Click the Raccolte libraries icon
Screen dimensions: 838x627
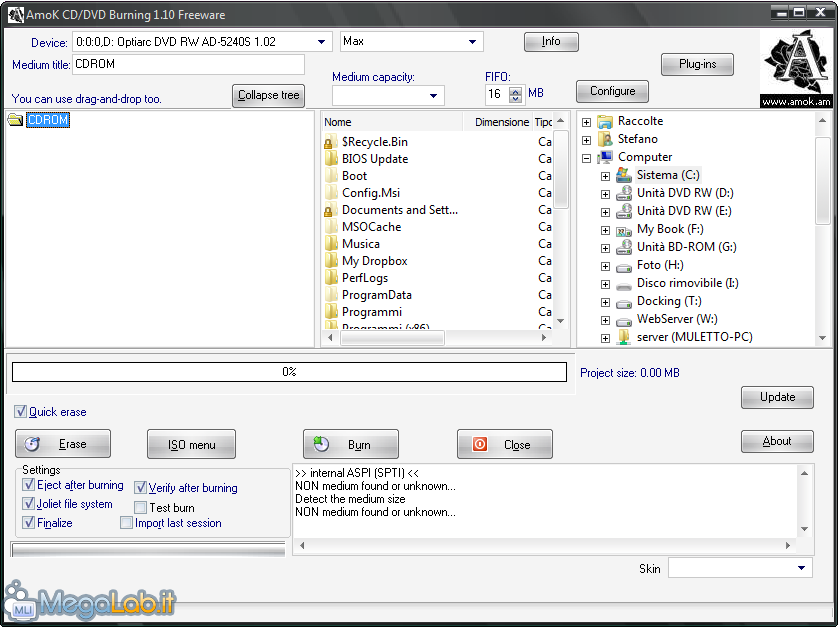605,121
